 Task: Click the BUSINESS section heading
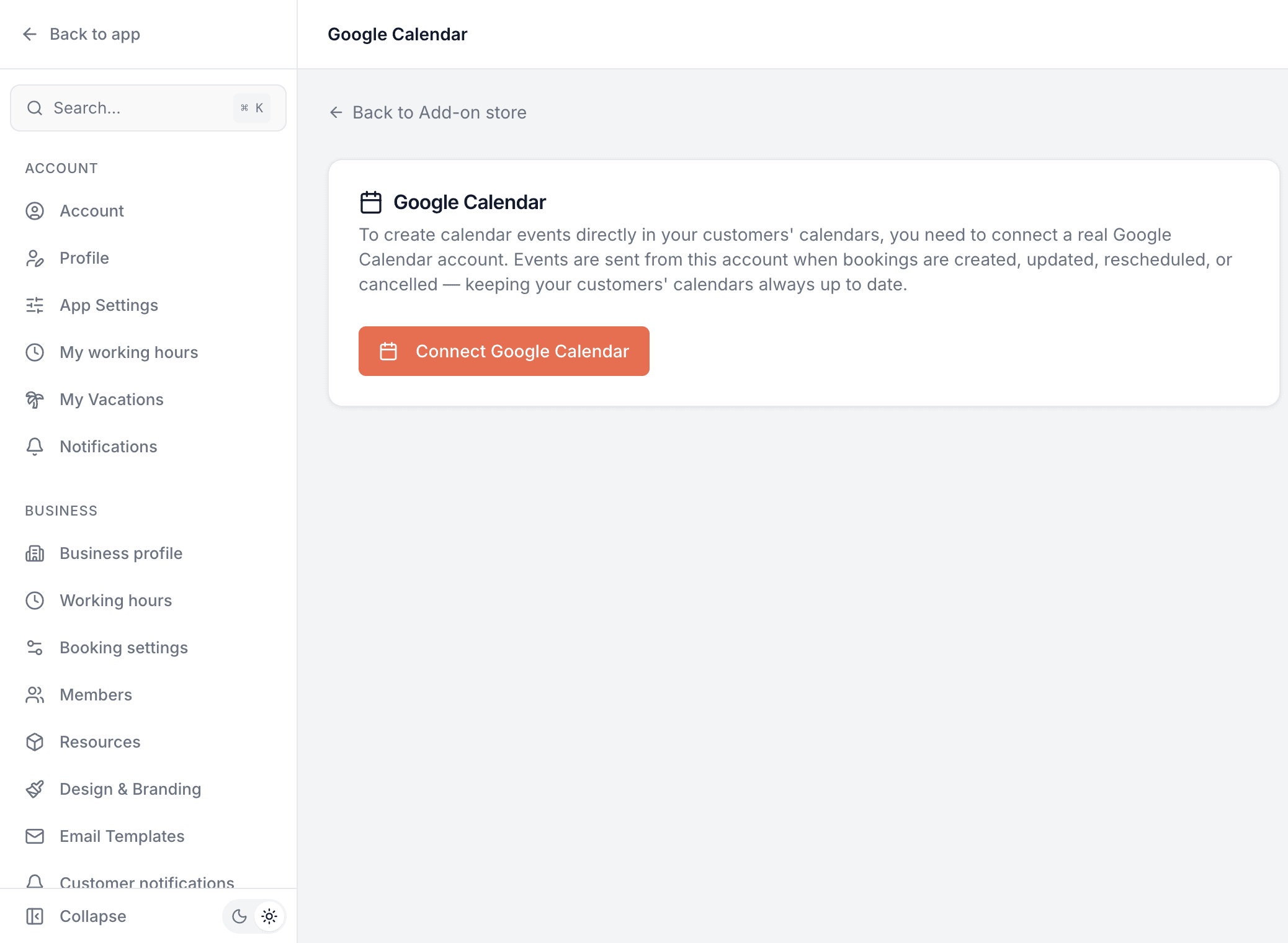coord(61,511)
